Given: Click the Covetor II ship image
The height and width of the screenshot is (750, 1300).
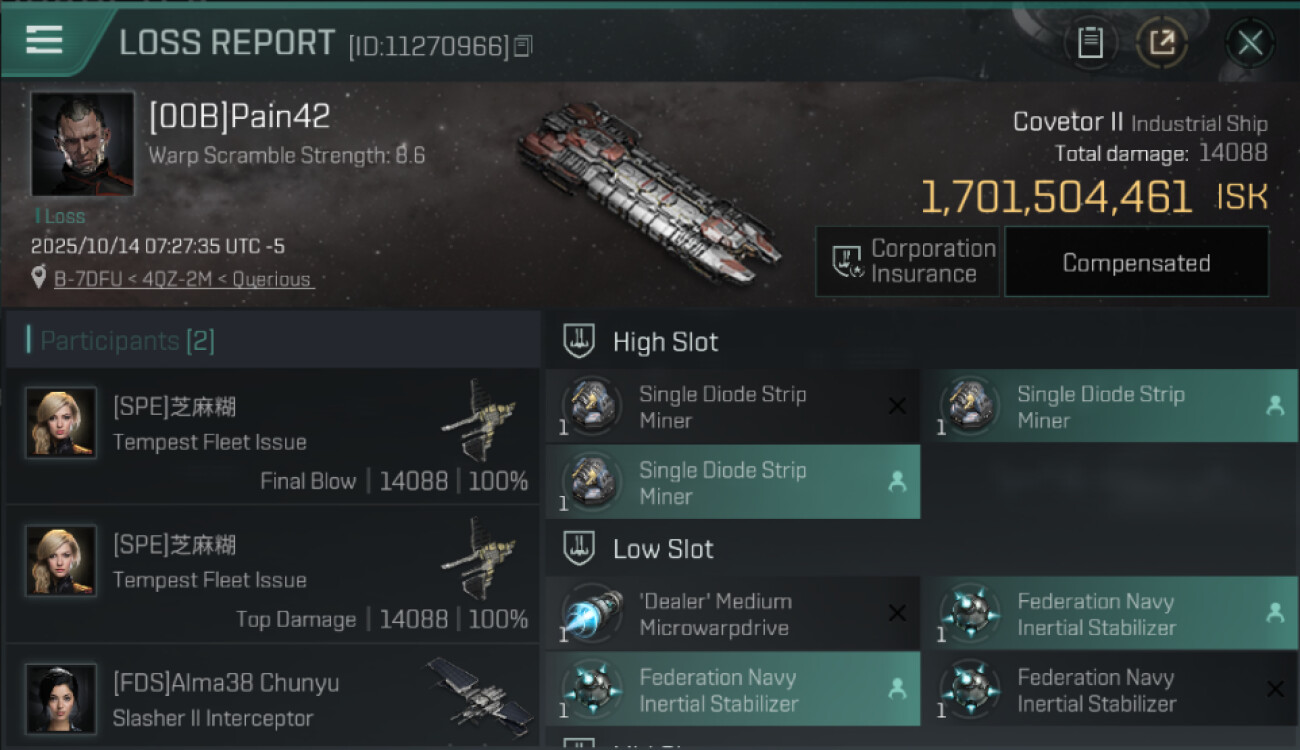Looking at the screenshot, I should (x=648, y=195).
